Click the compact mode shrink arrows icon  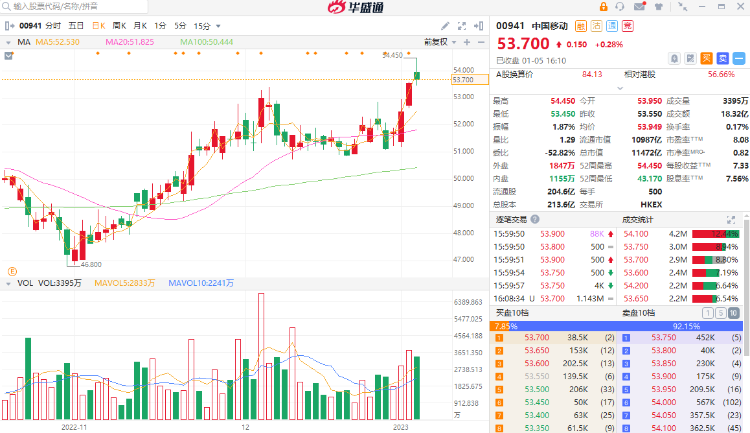(x=683, y=7)
